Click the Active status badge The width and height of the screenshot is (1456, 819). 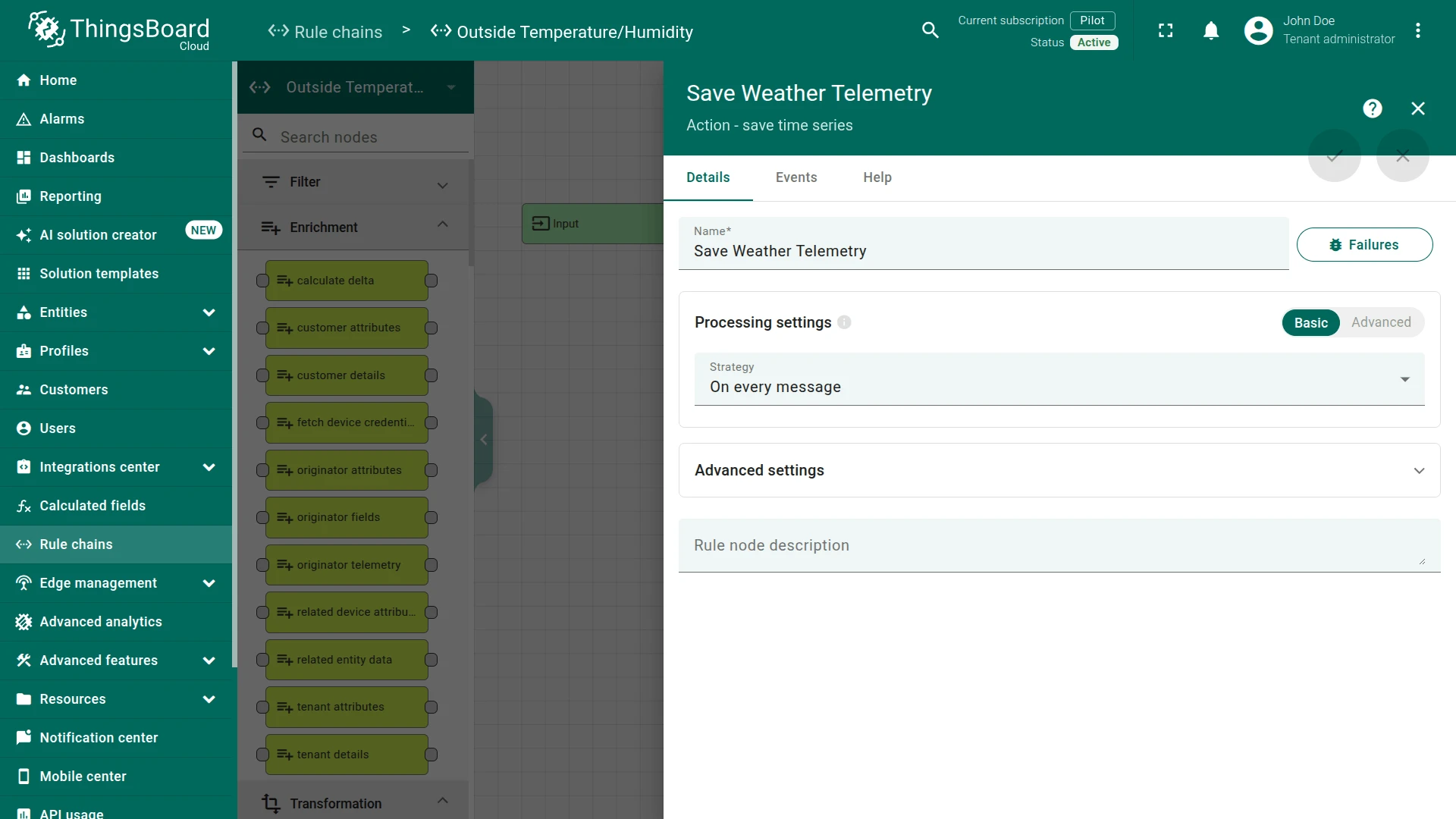[1094, 42]
